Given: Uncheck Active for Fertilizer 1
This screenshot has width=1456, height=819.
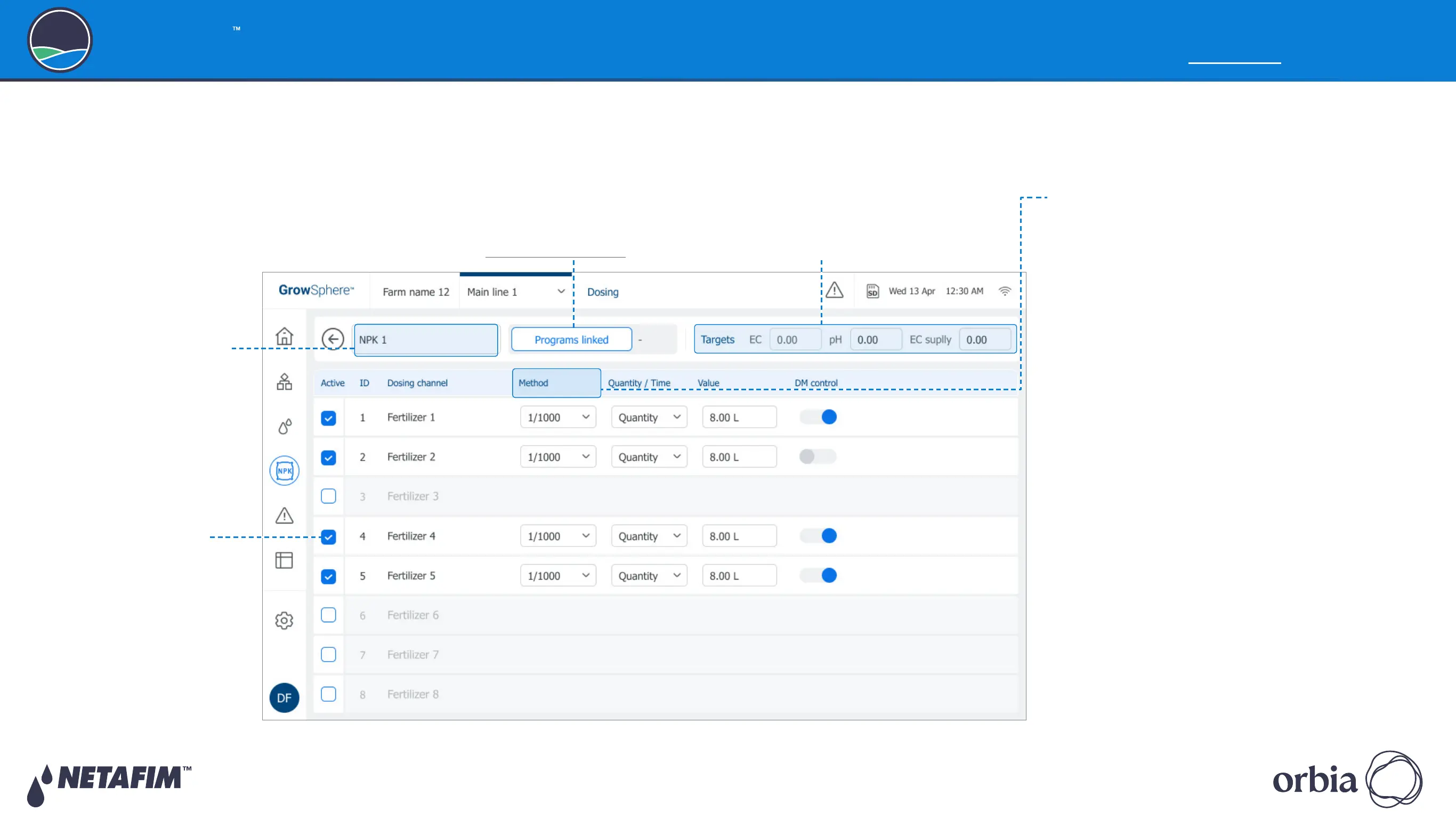Looking at the screenshot, I should [x=328, y=418].
